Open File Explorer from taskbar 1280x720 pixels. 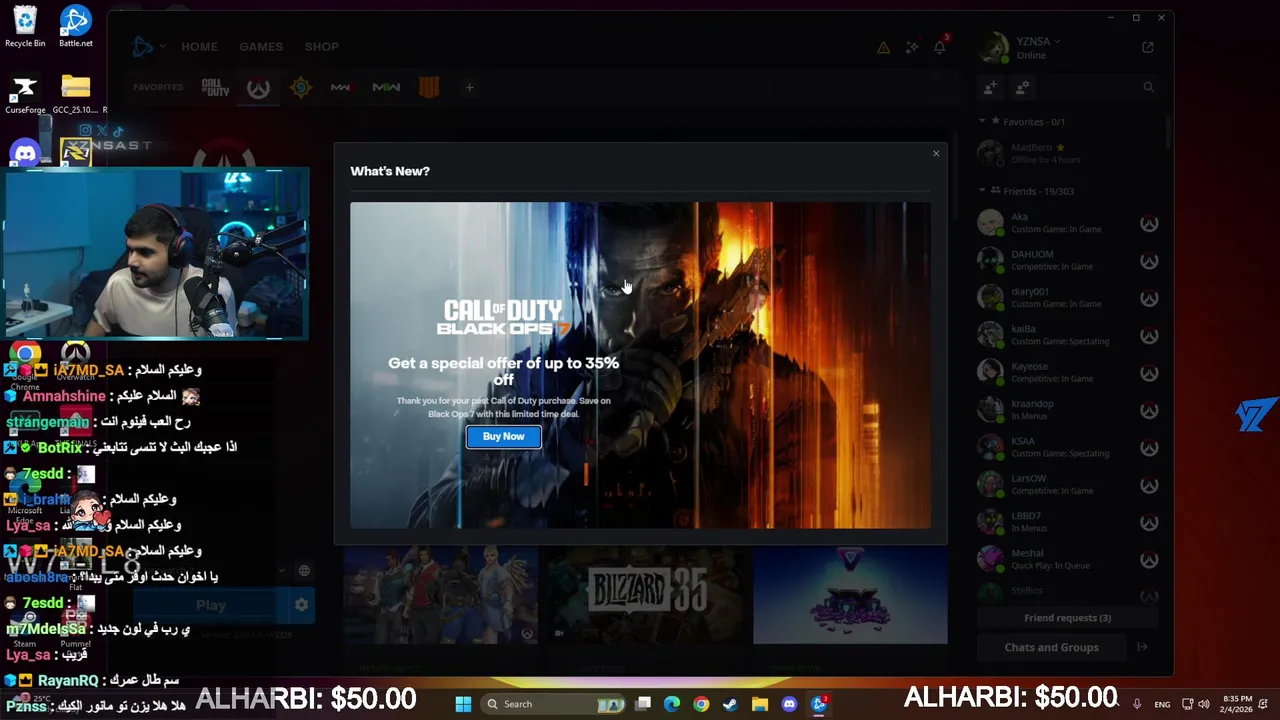(x=760, y=704)
